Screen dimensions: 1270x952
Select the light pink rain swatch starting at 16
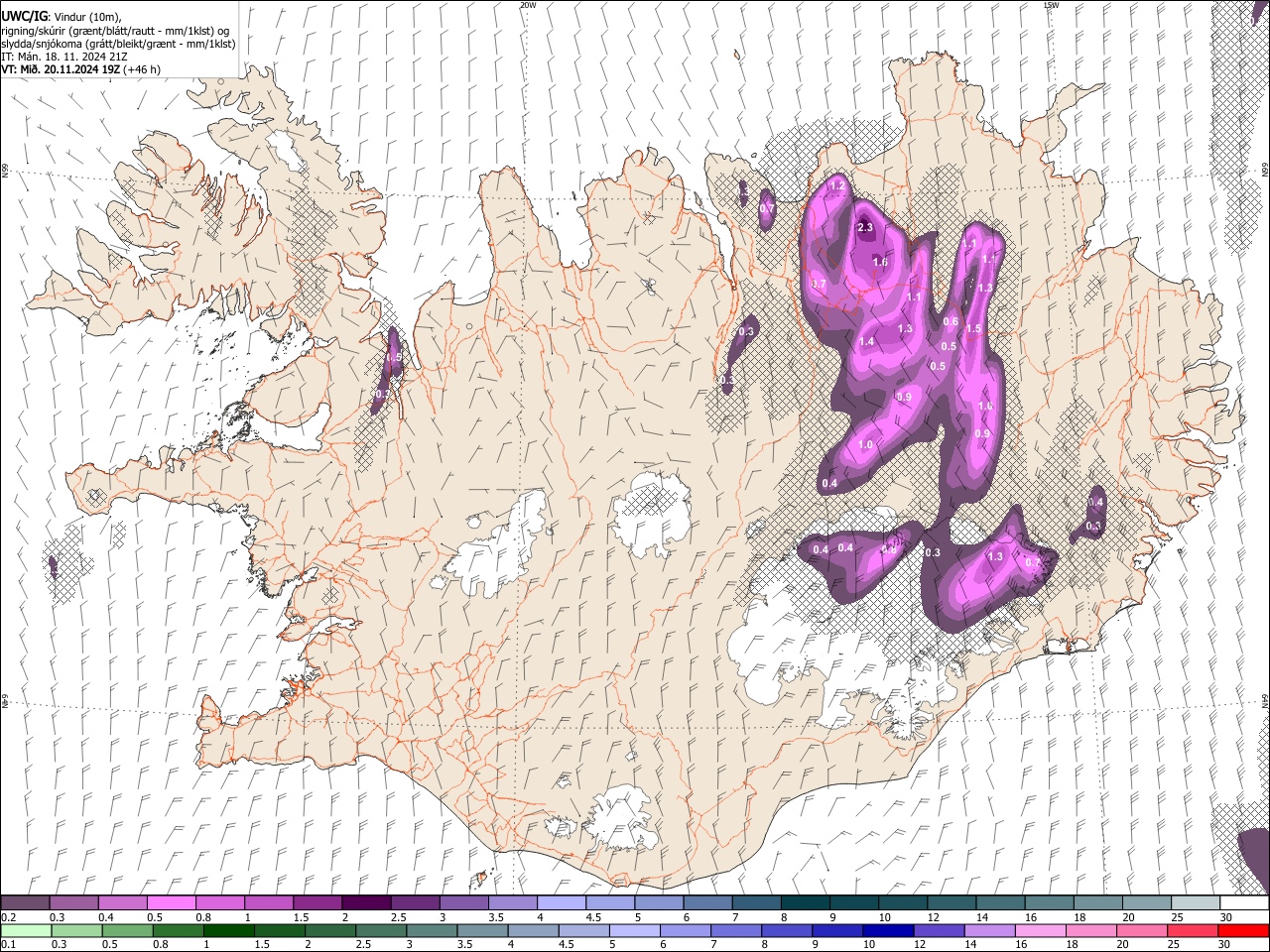[x=1040, y=930]
